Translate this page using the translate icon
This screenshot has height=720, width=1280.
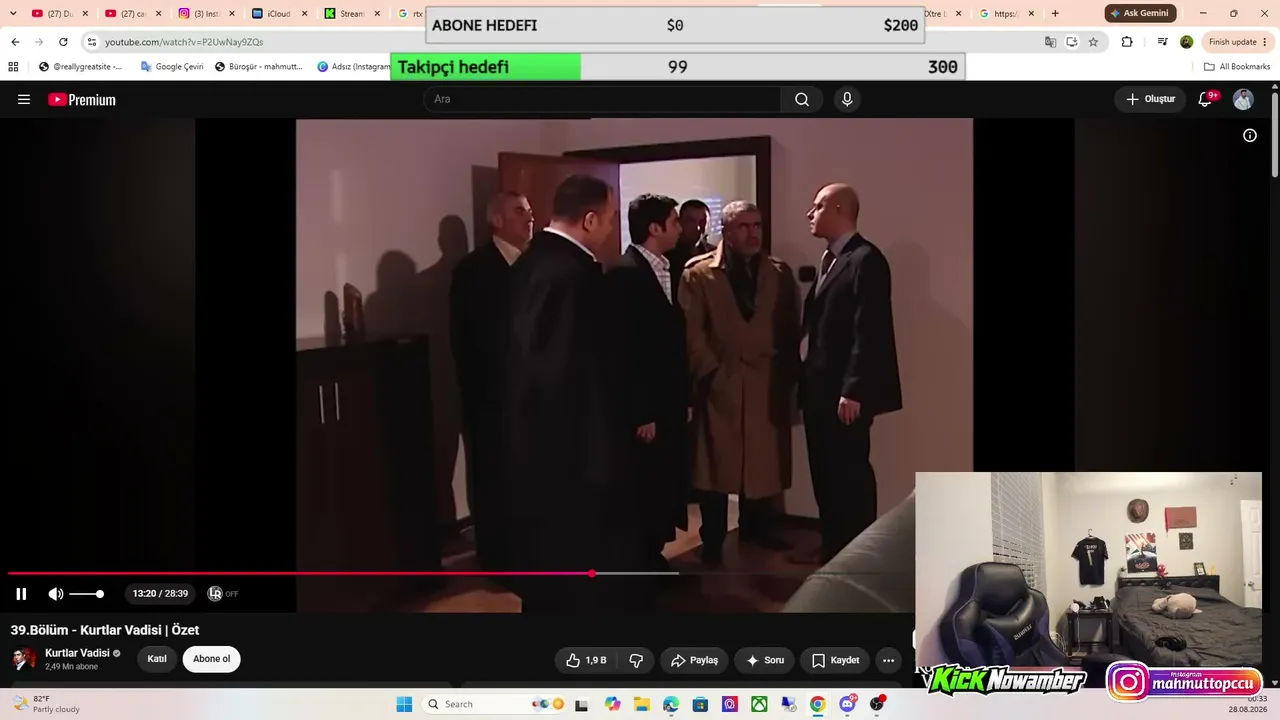(1050, 42)
